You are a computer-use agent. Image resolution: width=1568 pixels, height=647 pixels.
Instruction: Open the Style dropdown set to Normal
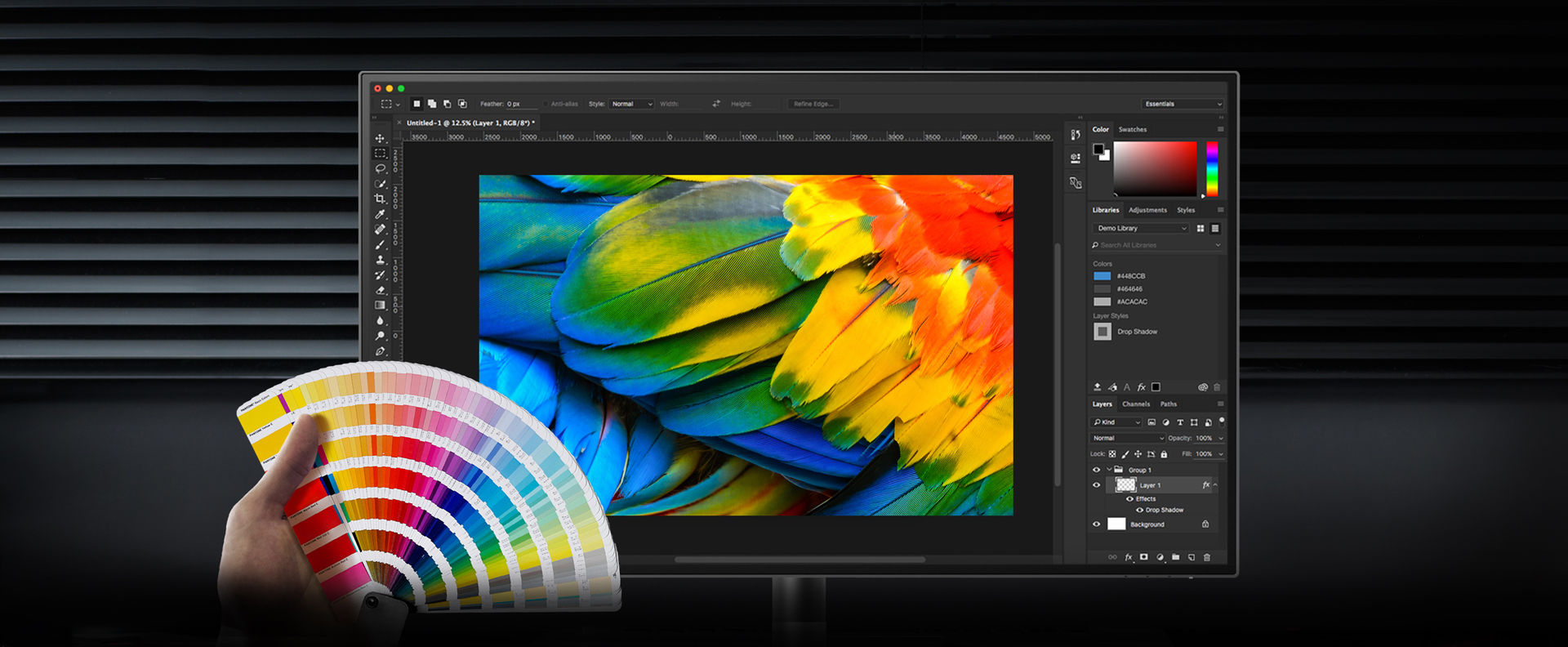(631, 104)
